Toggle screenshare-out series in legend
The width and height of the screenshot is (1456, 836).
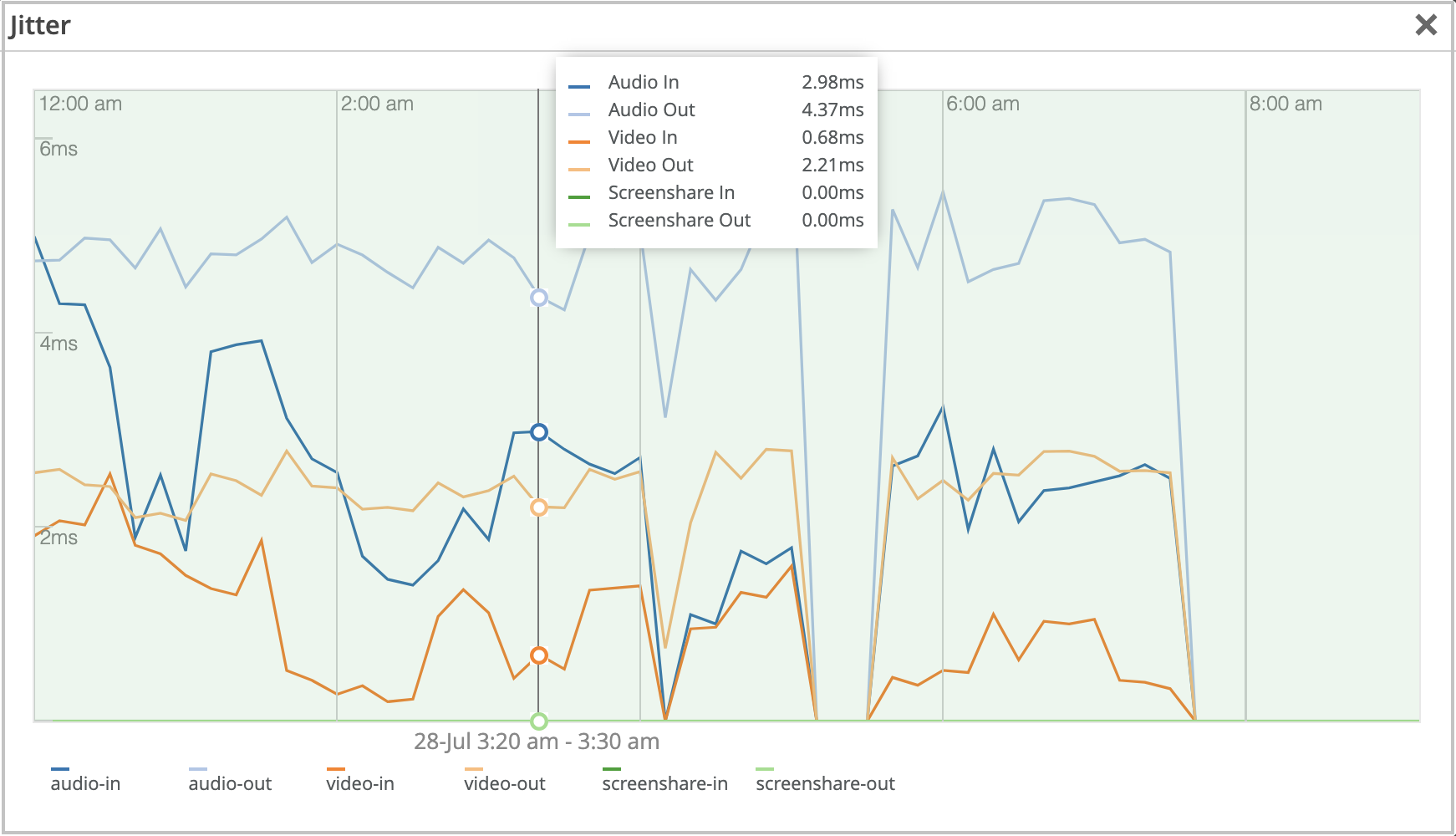(825, 783)
